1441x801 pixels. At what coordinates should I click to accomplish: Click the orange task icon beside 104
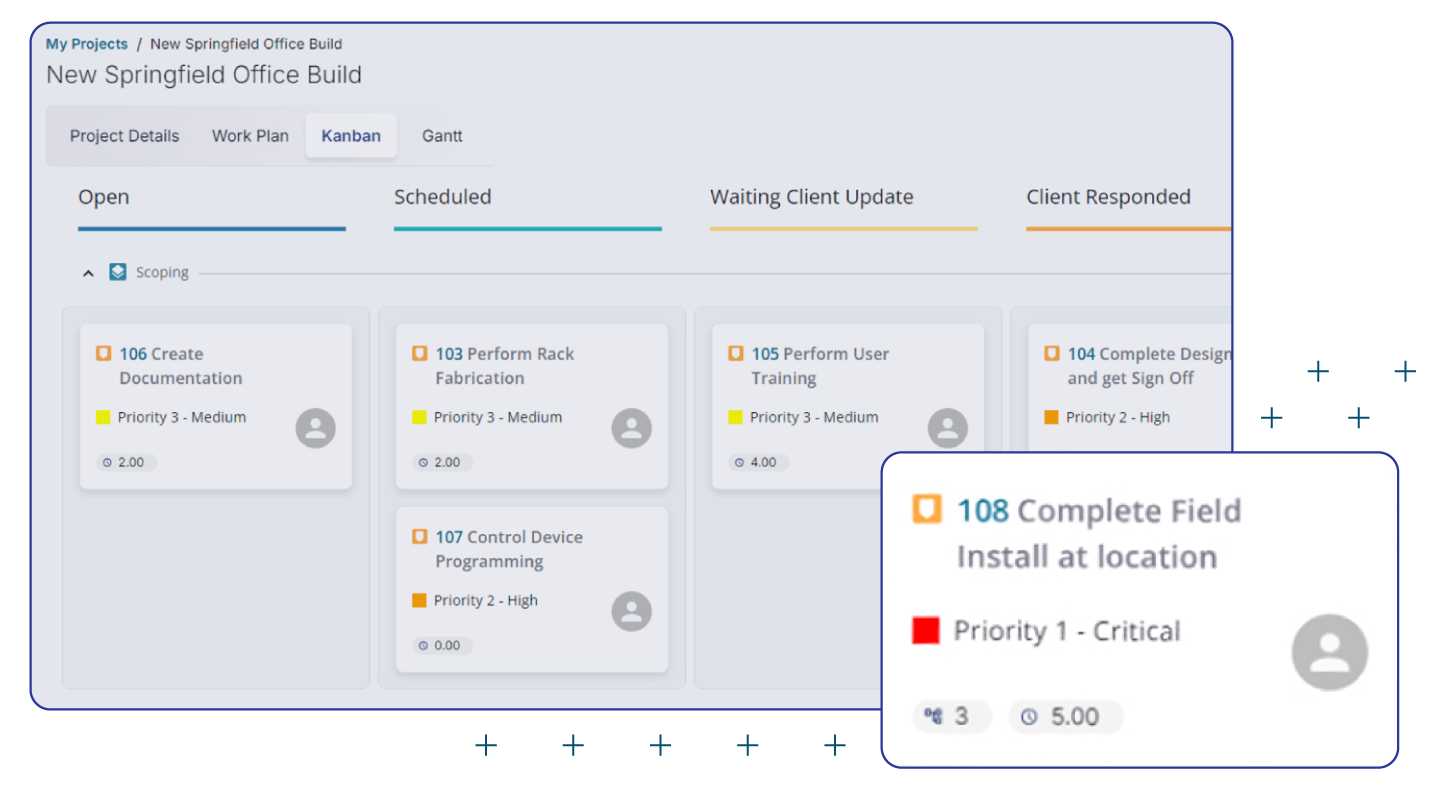click(1052, 354)
